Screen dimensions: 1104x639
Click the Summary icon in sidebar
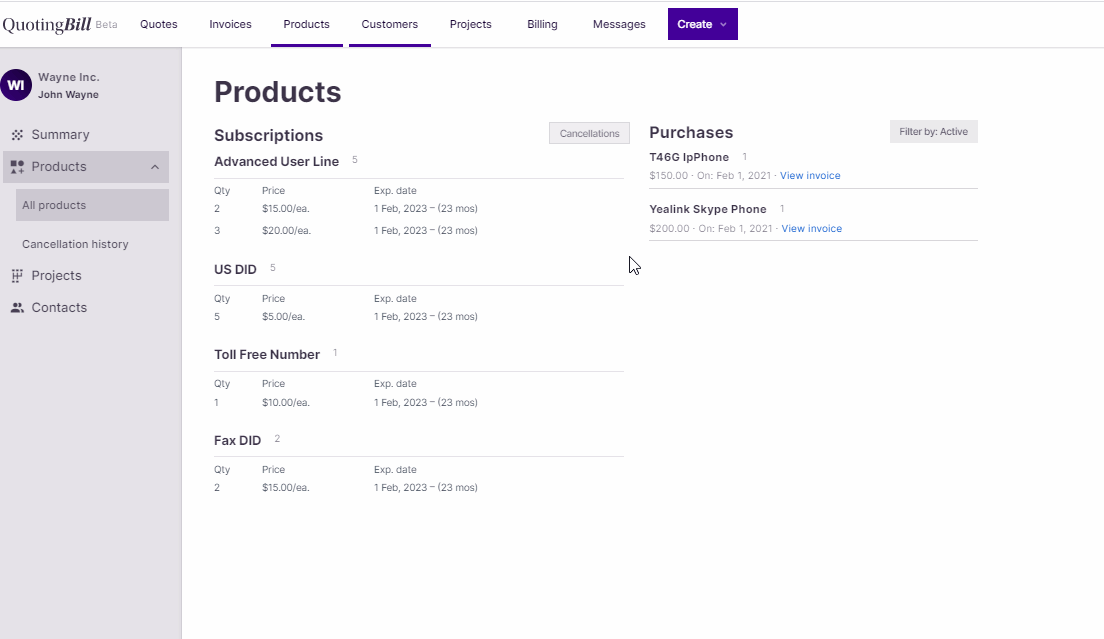[17, 135]
